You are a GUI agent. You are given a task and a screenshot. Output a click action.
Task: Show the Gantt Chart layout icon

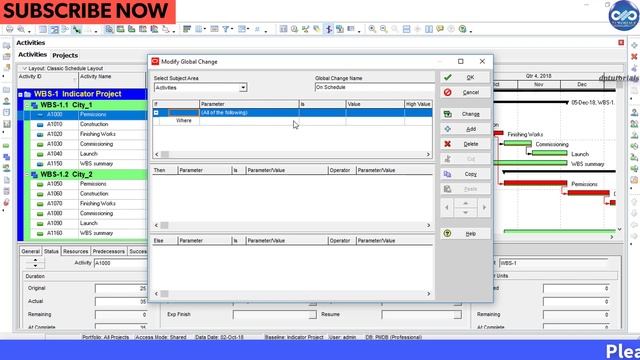[x=54, y=29]
